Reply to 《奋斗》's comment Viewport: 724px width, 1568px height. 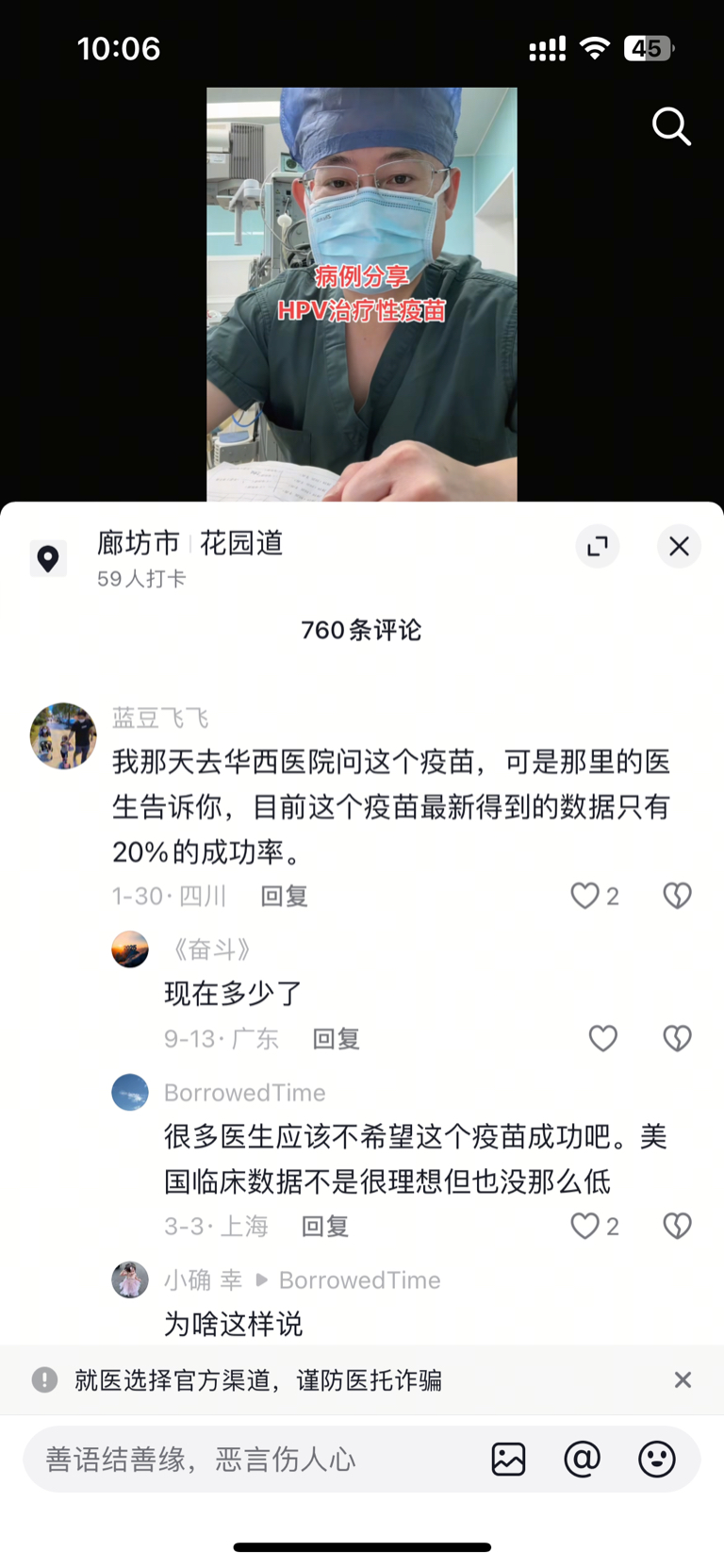click(337, 1038)
